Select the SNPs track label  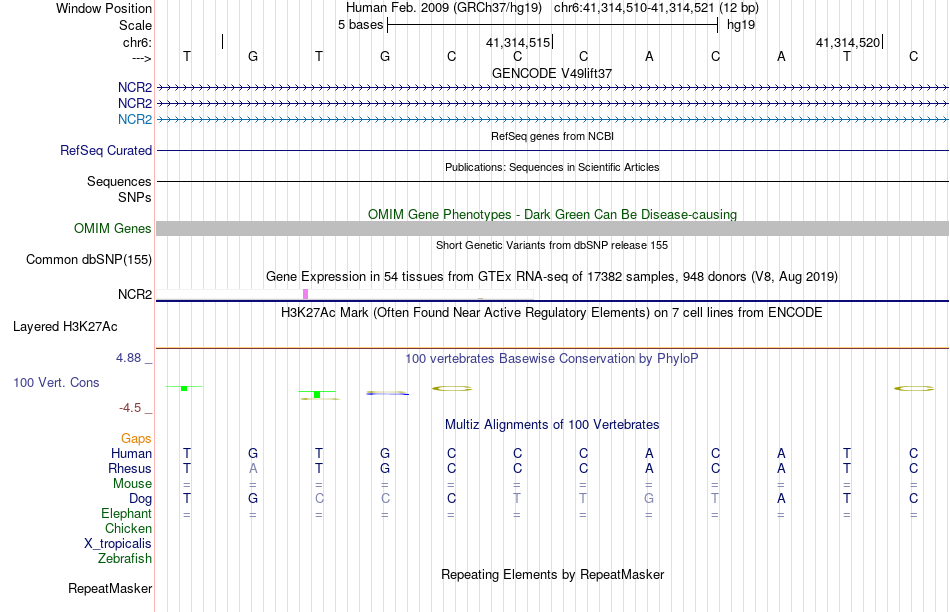(x=135, y=198)
